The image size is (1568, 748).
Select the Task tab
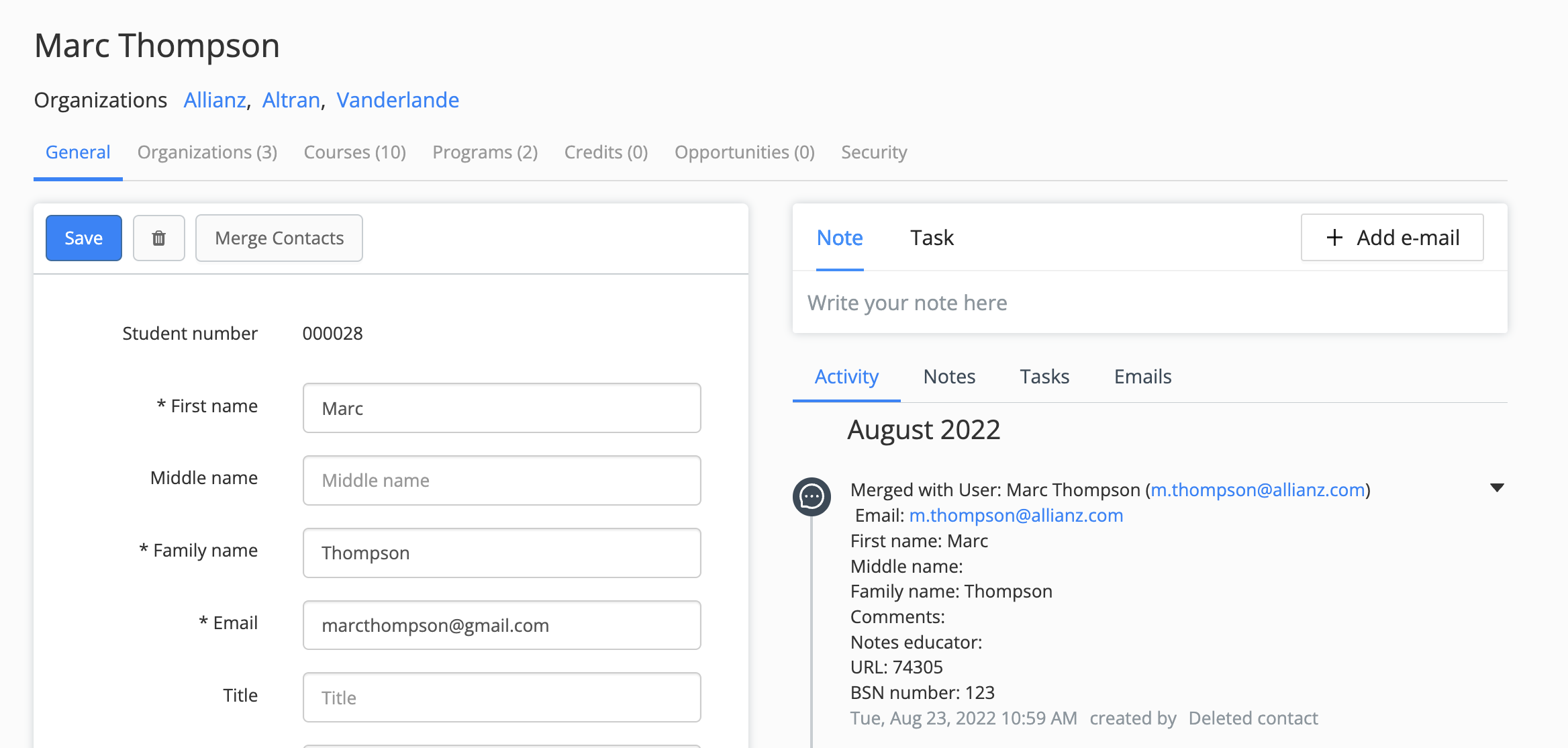point(932,238)
